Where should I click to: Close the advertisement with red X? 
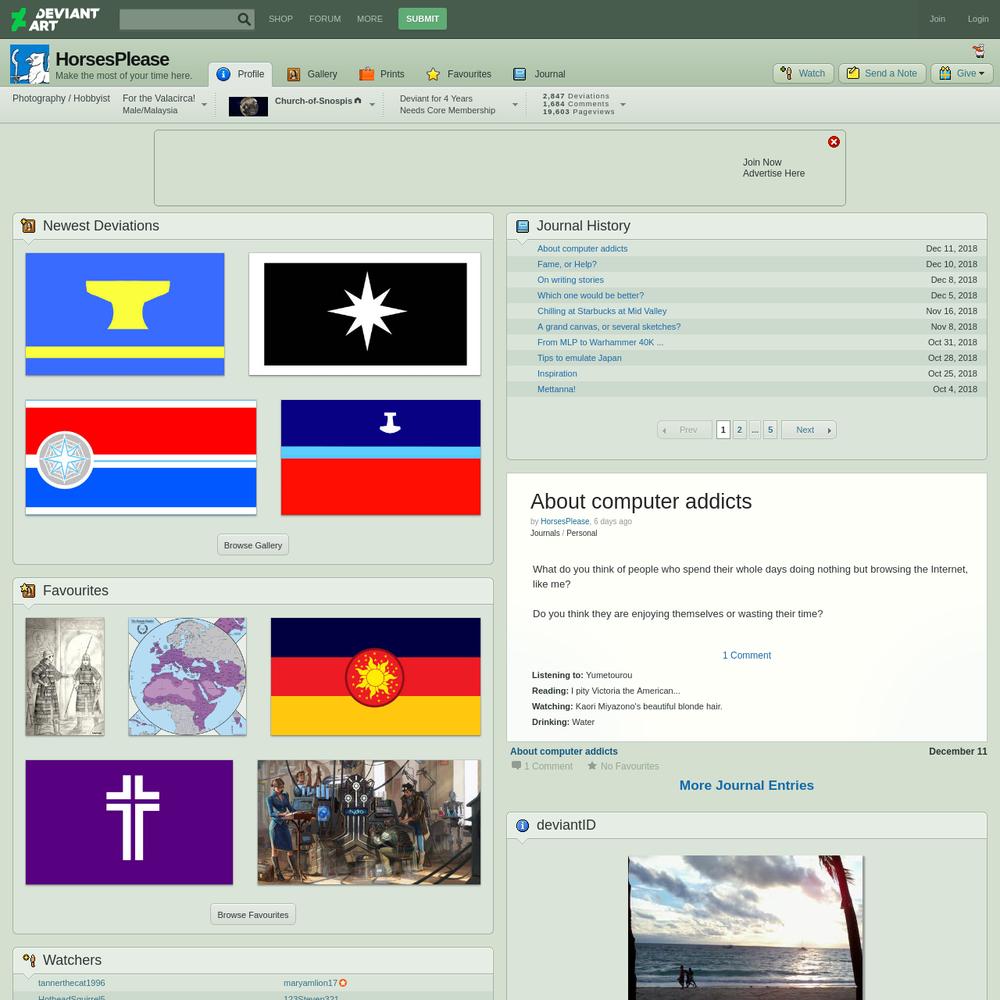pos(834,142)
